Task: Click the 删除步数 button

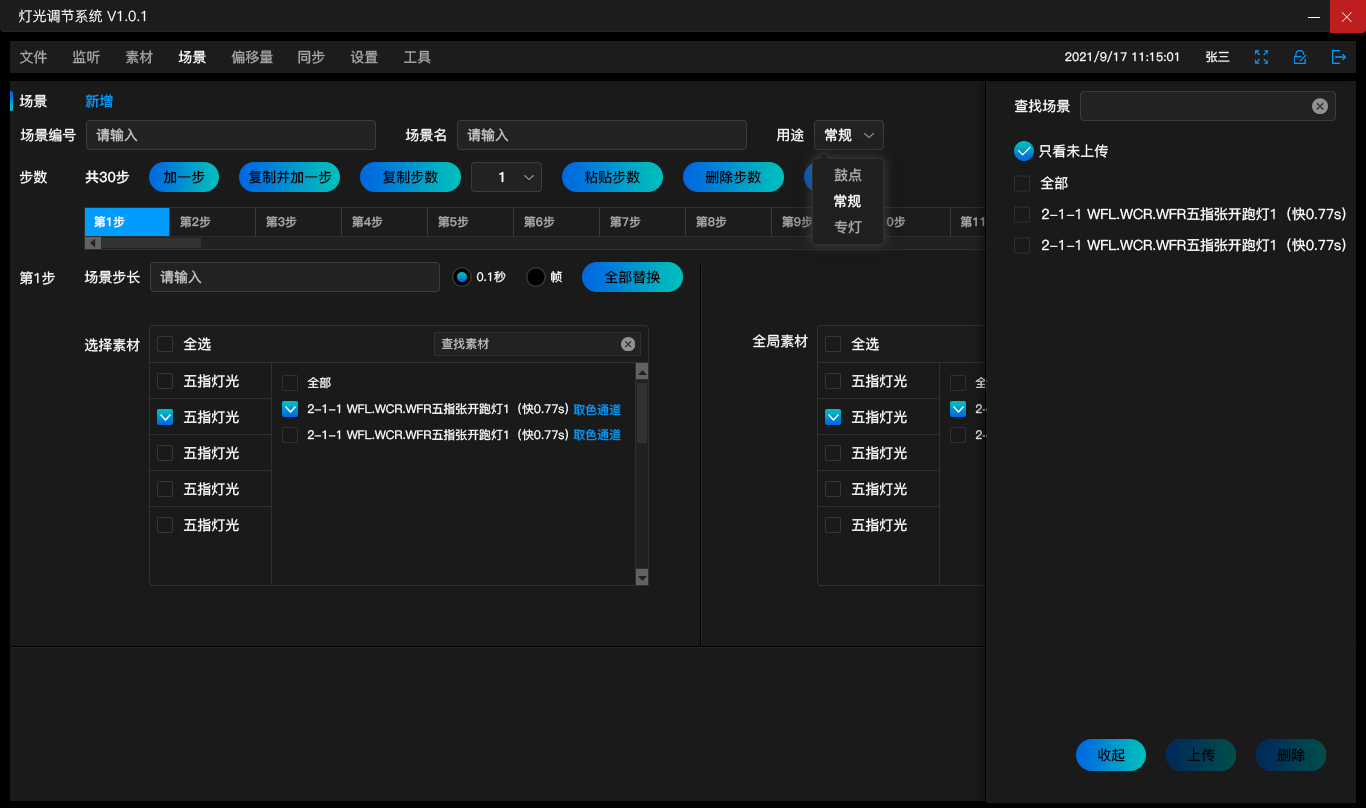Action: click(733, 177)
